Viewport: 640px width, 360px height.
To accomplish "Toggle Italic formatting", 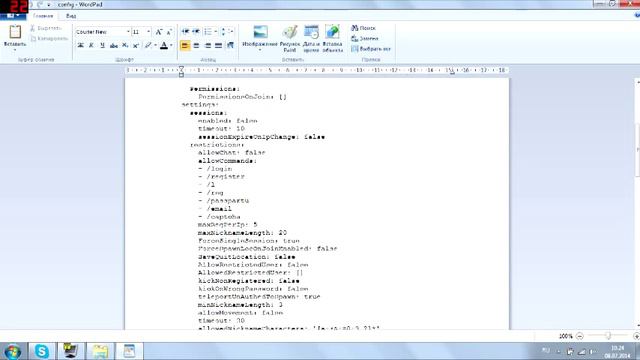I will [x=91, y=45].
